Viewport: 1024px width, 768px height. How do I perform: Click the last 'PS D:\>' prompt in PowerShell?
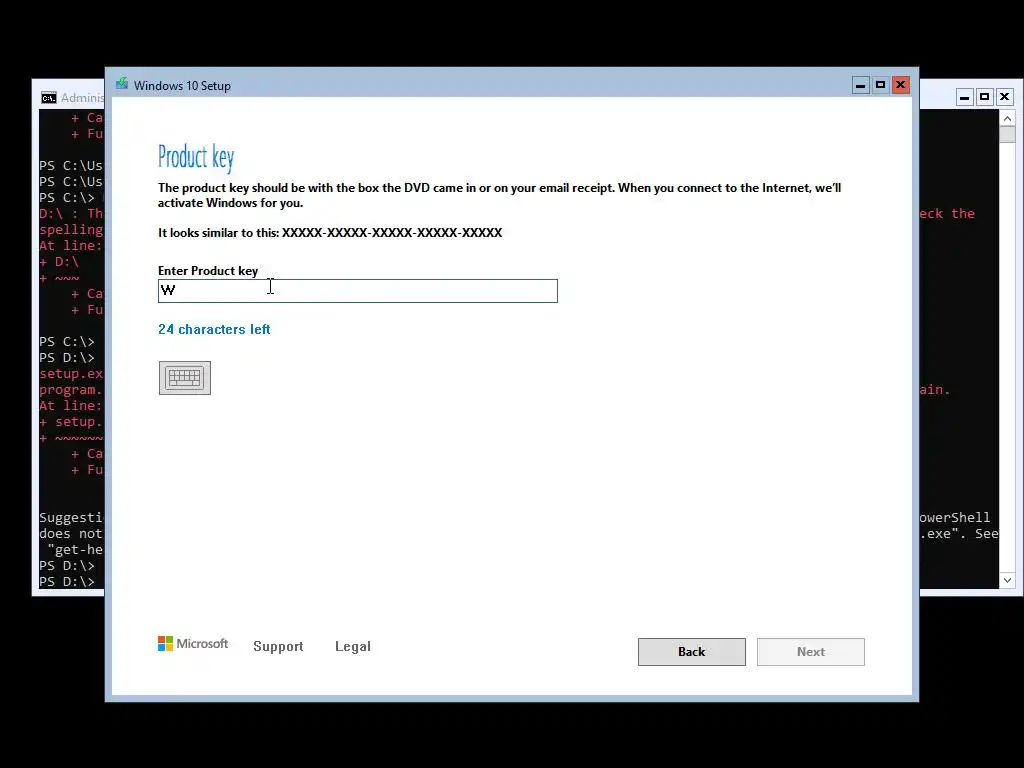(67, 581)
